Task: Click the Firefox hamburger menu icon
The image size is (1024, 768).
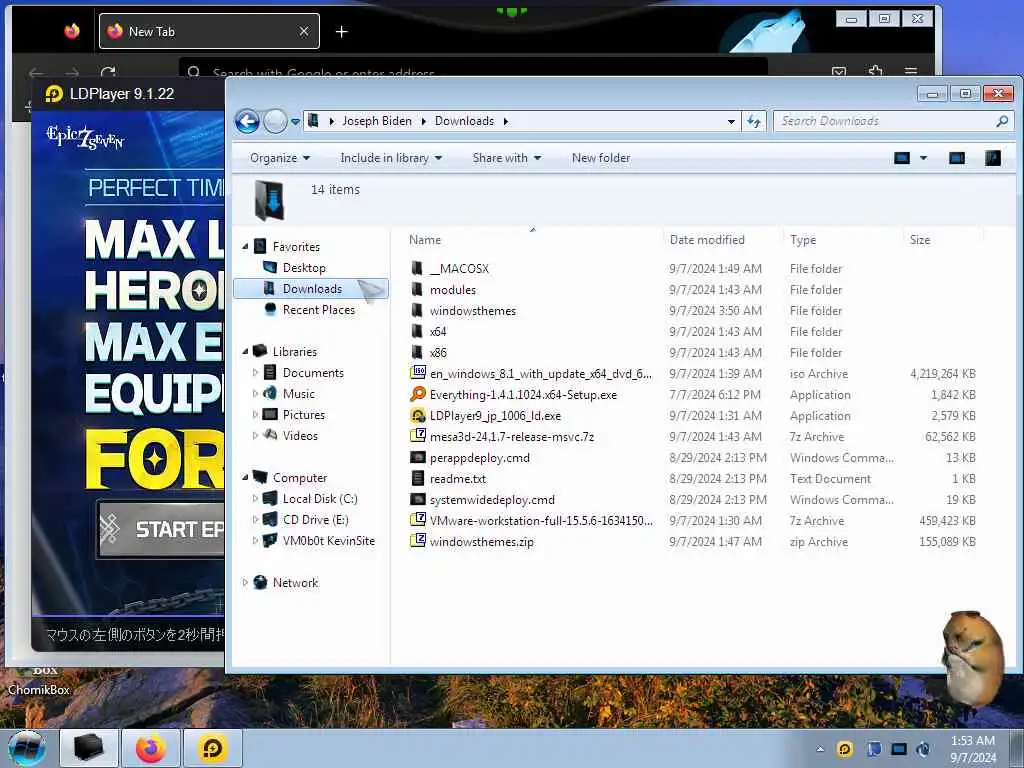Action: click(x=911, y=71)
